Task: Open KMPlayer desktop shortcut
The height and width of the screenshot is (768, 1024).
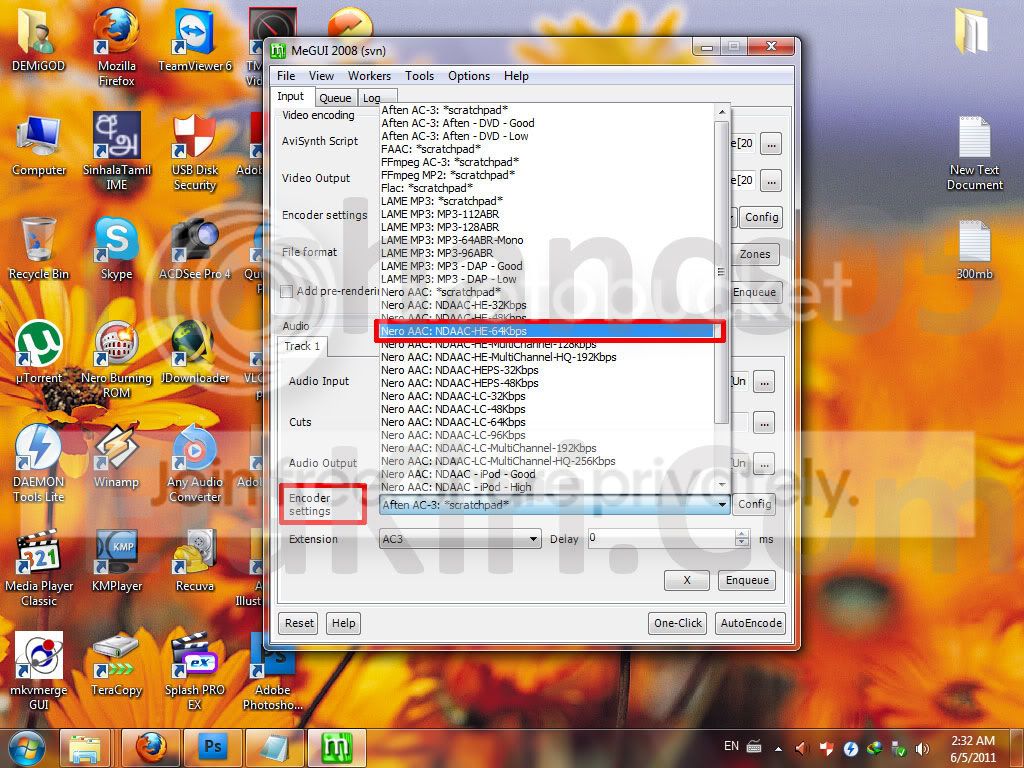Action: click(x=116, y=560)
